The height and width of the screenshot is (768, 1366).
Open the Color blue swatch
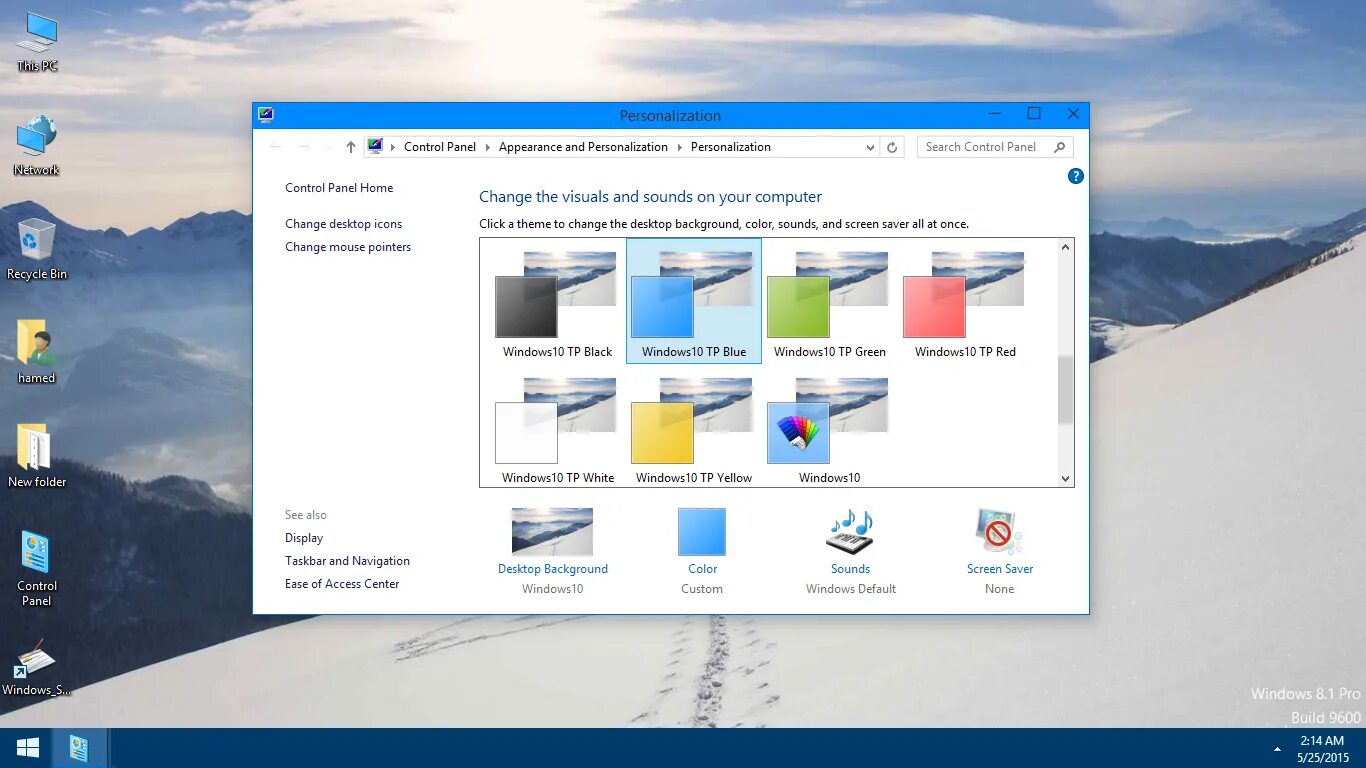tap(702, 532)
